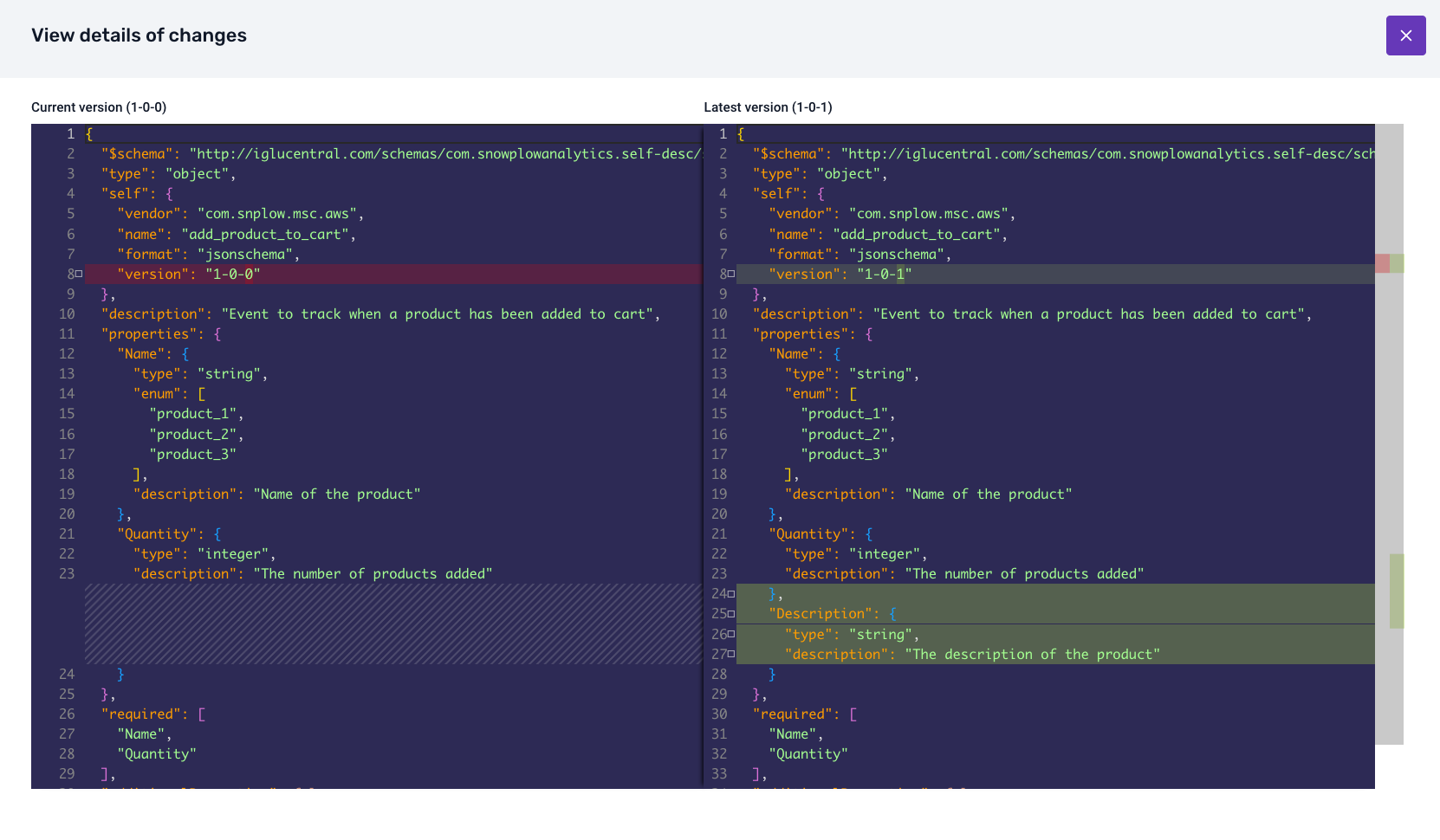The image size is (1440, 840).
Task: Close the View details of changes dialog
Action: pyautogui.click(x=1405, y=36)
